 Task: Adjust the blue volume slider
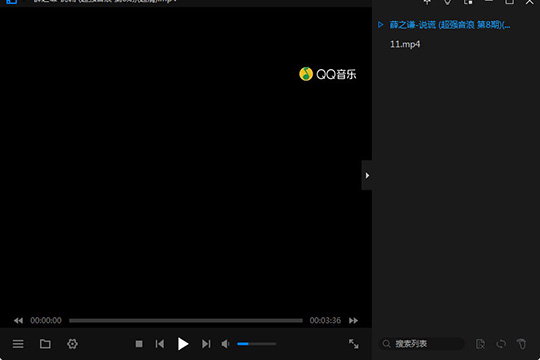click(257, 344)
